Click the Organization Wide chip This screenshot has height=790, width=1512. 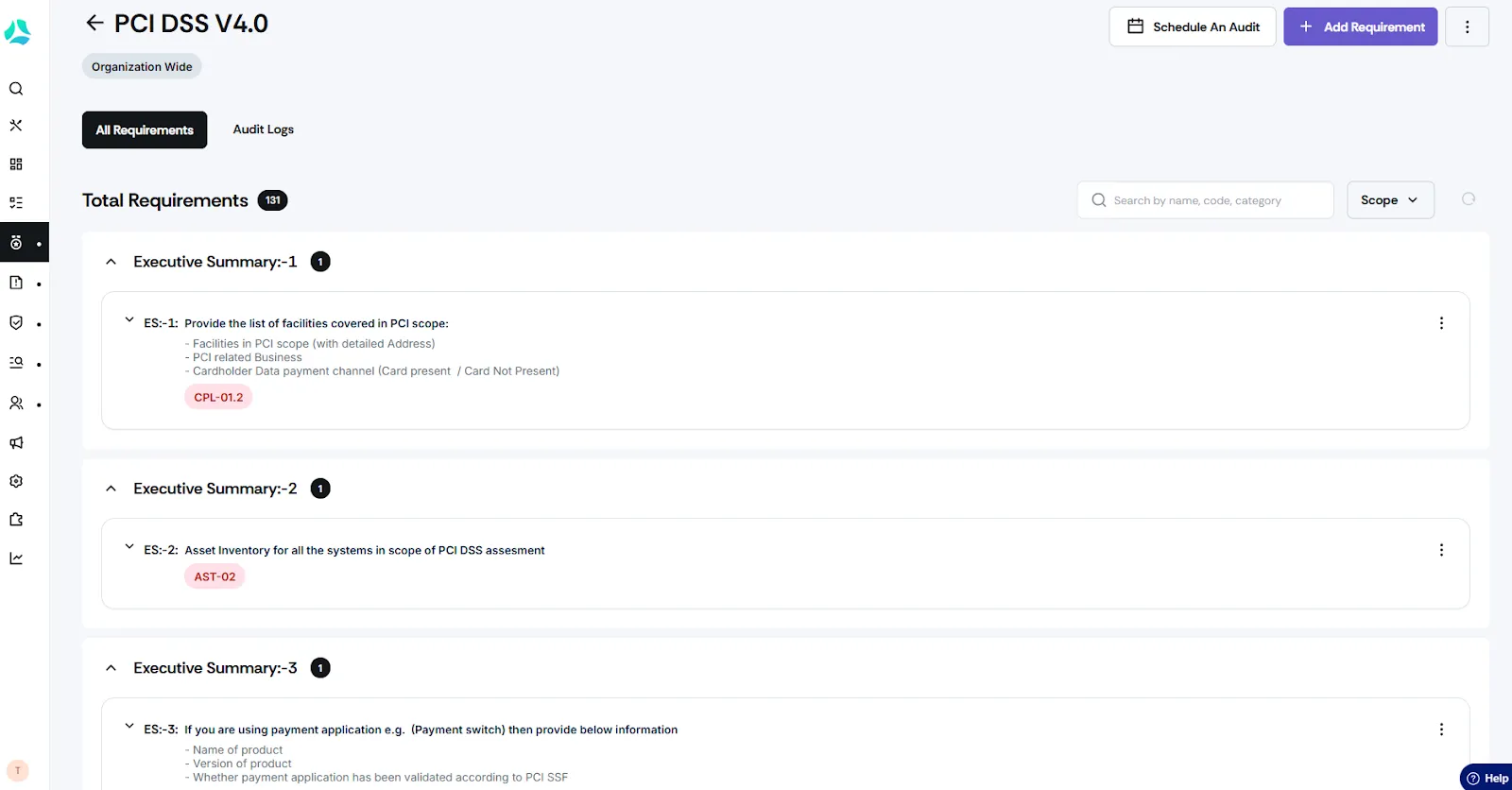pyautogui.click(x=142, y=66)
